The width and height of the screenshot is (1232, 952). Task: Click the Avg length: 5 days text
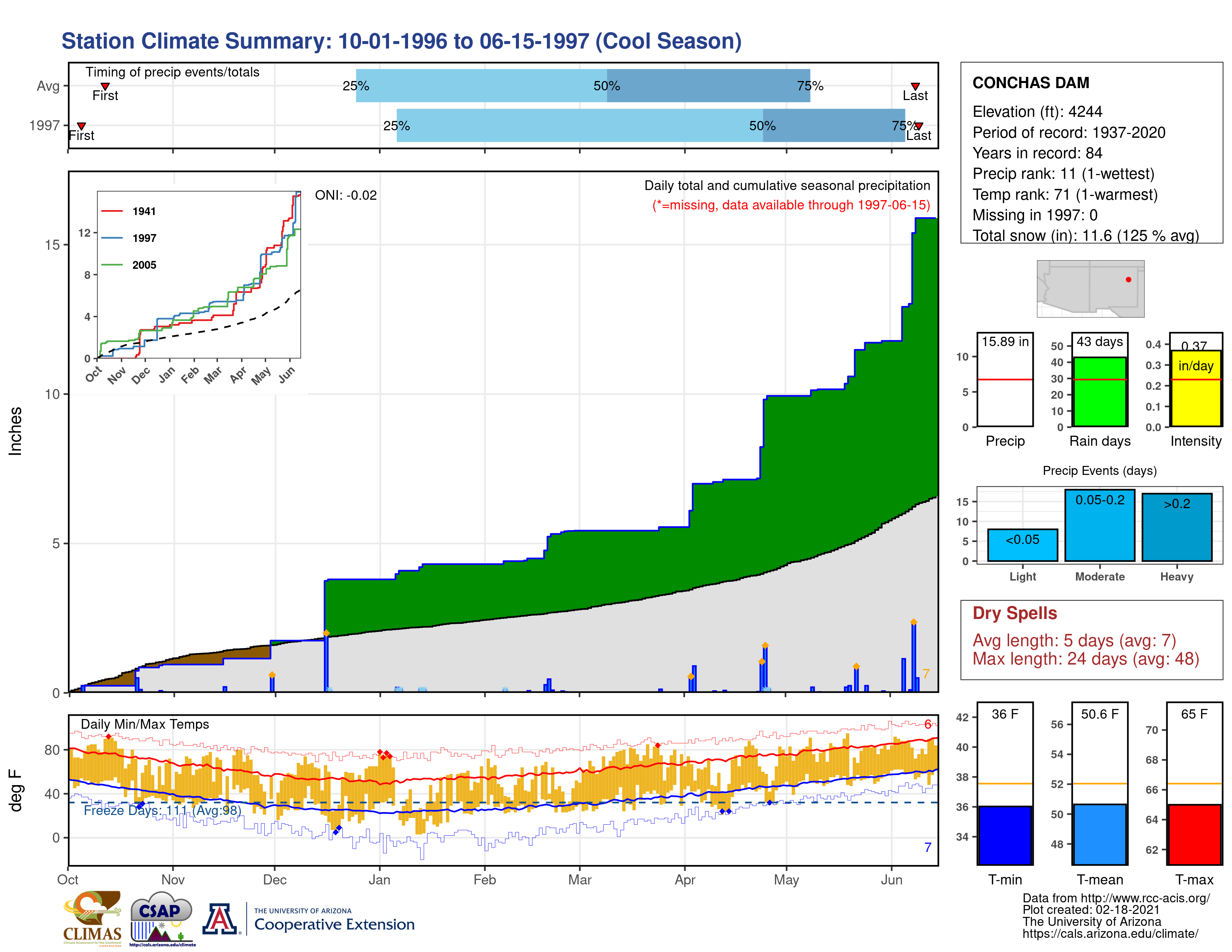click(x=1074, y=641)
